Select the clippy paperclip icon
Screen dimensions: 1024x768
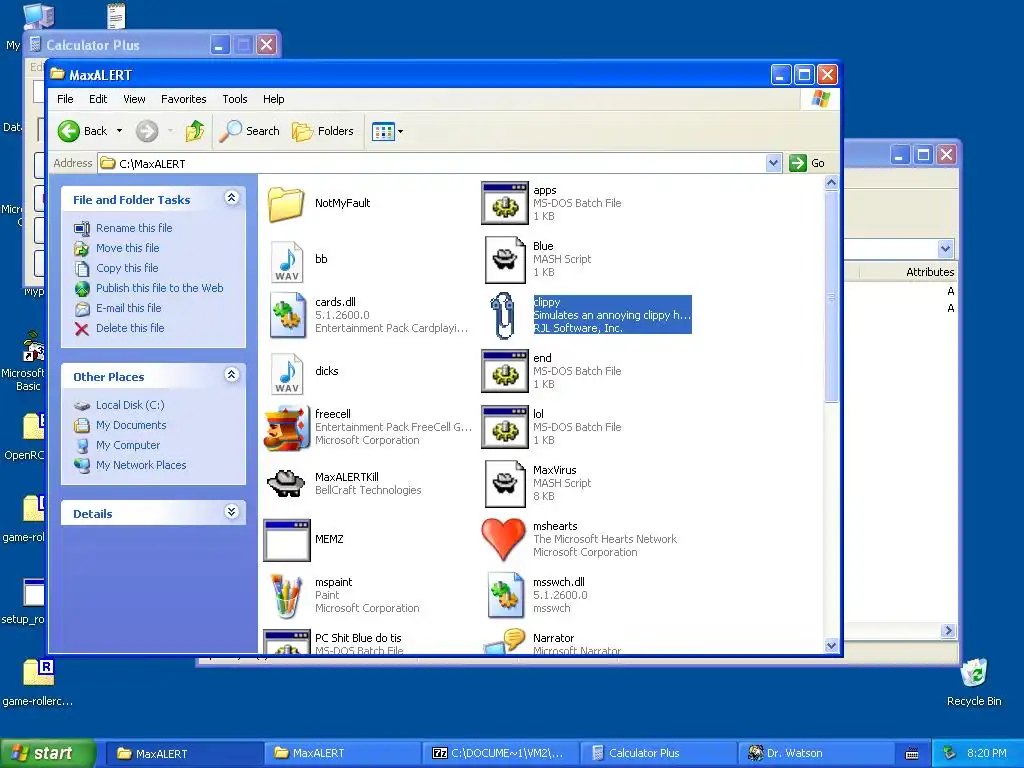pyautogui.click(x=503, y=315)
